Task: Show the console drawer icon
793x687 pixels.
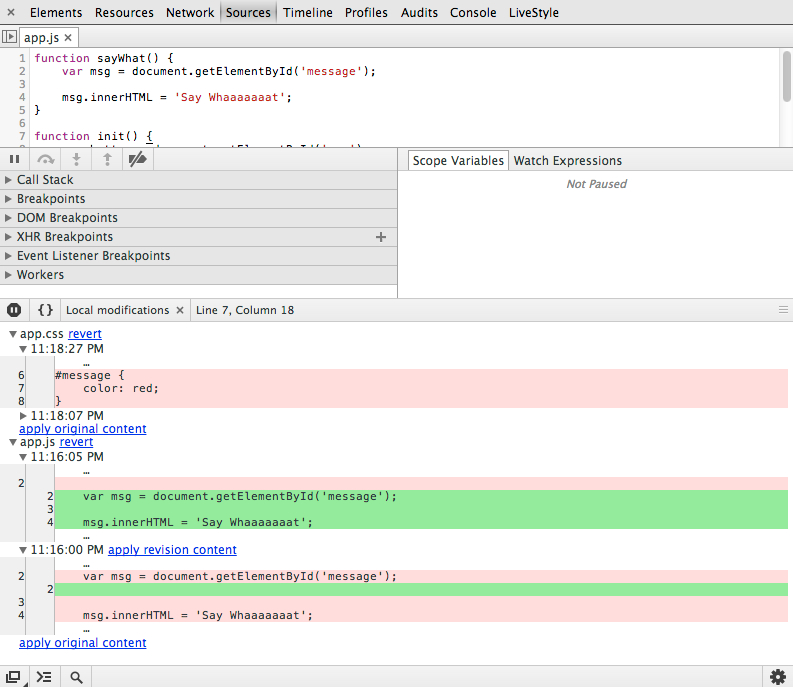Action: coord(45,676)
